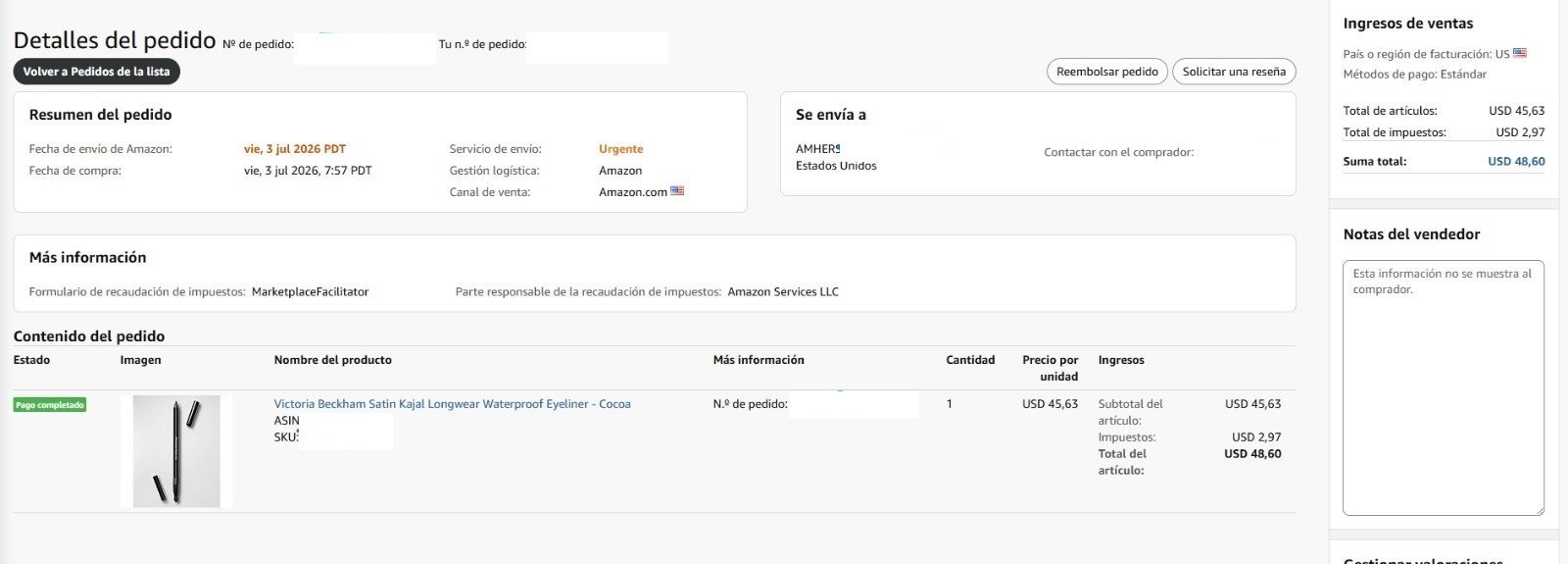Click the Suma total USD 48,60 amount
The height and width of the screenshot is (564, 1568).
click(x=1516, y=162)
